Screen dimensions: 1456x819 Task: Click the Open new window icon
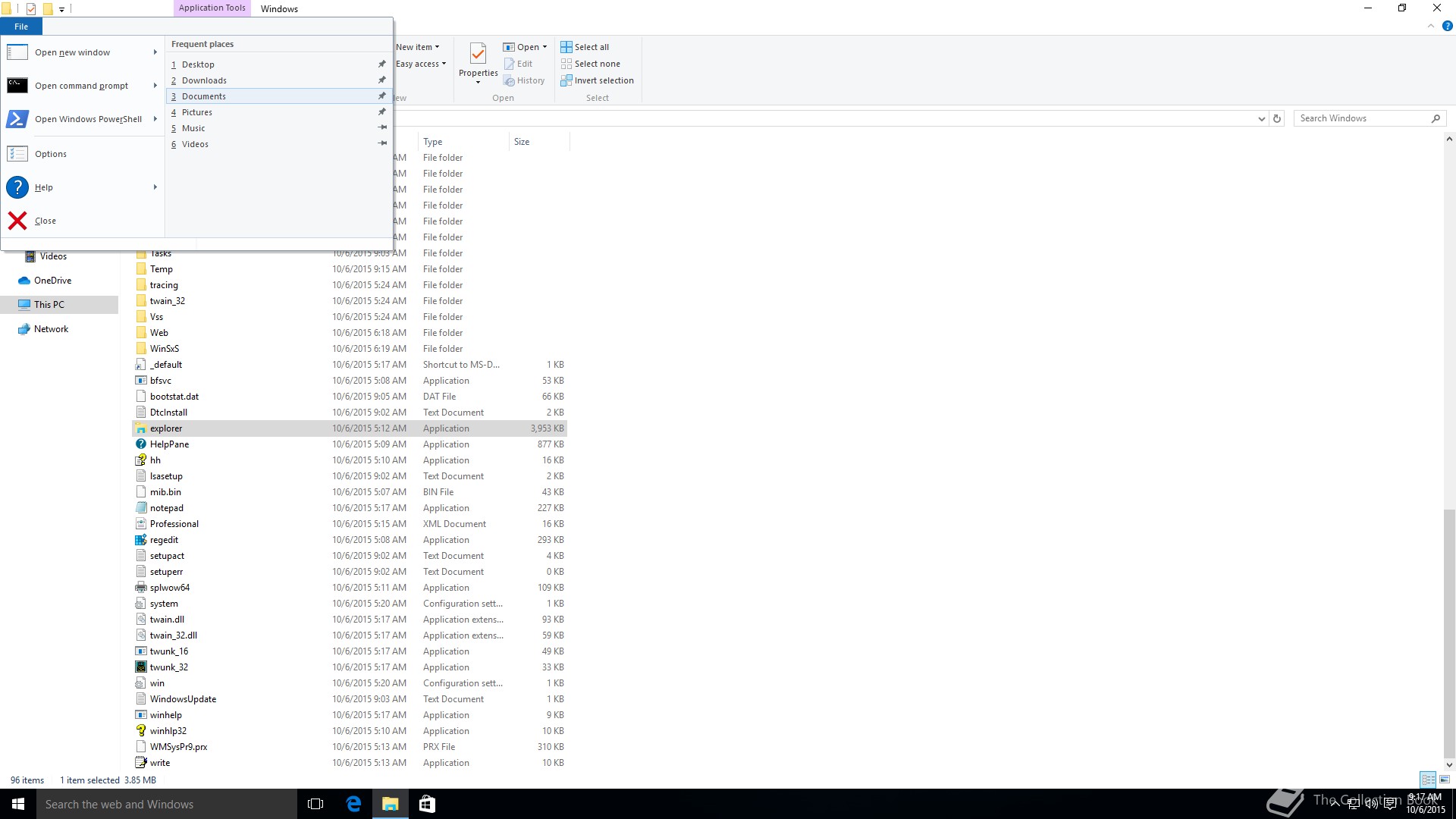pyautogui.click(x=17, y=52)
